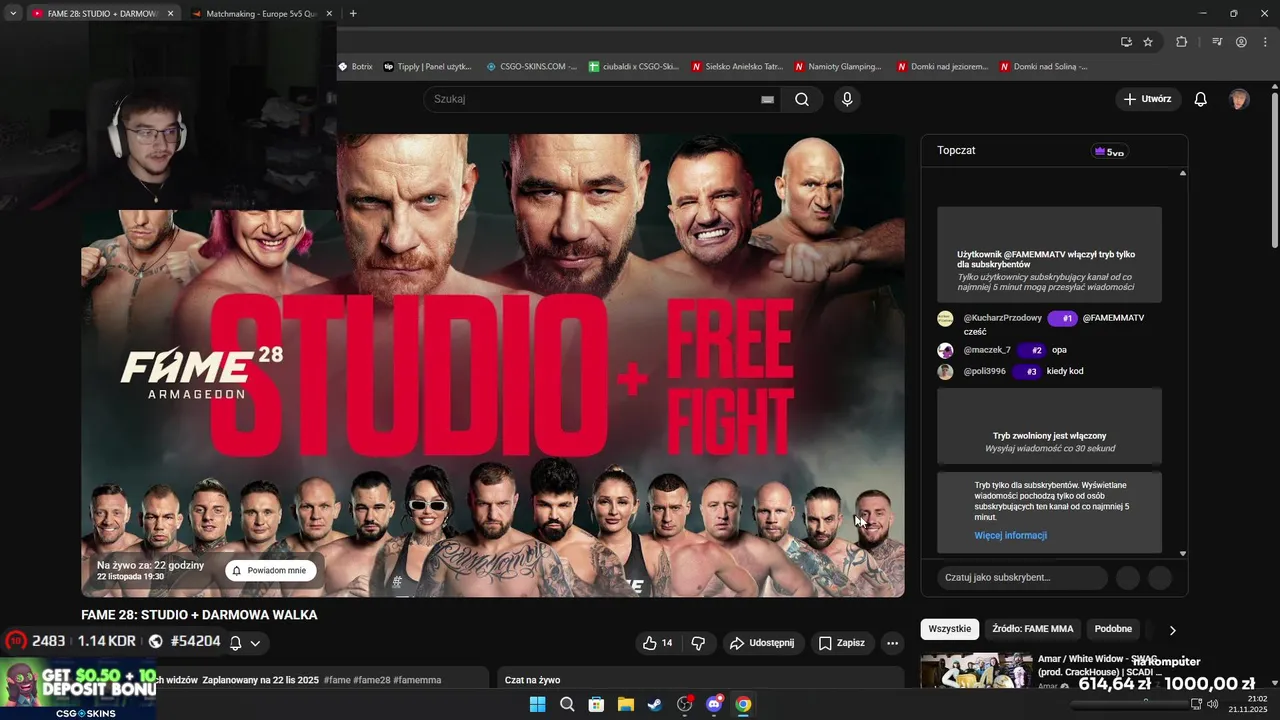The width and height of the screenshot is (1280, 720).
Task: Click the 5vb member badge in chat header
Action: [x=1110, y=152]
